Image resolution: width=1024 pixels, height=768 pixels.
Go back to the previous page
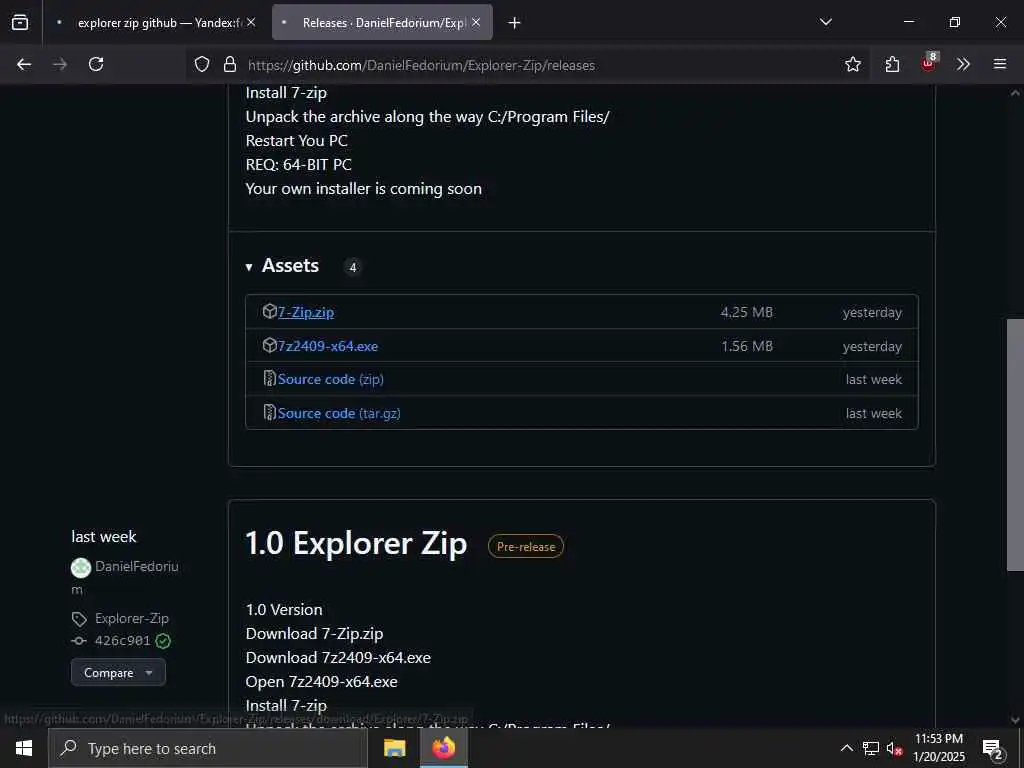[24, 65]
